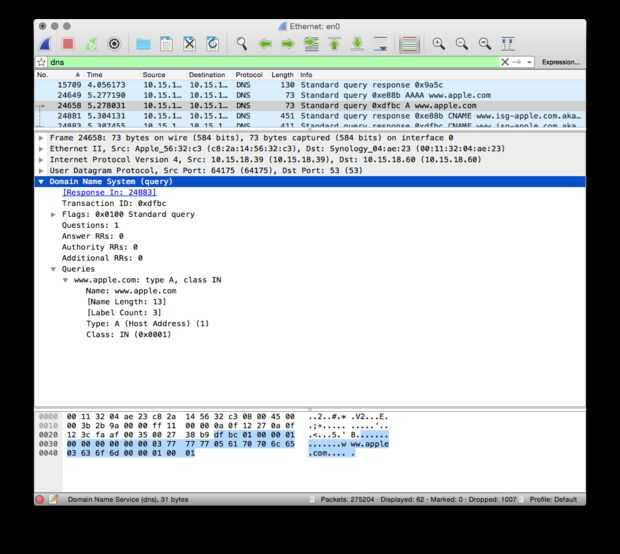The height and width of the screenshot is (554, 620).
Task: Collapse Domain Name System (query) section
Action: (41, 182)
